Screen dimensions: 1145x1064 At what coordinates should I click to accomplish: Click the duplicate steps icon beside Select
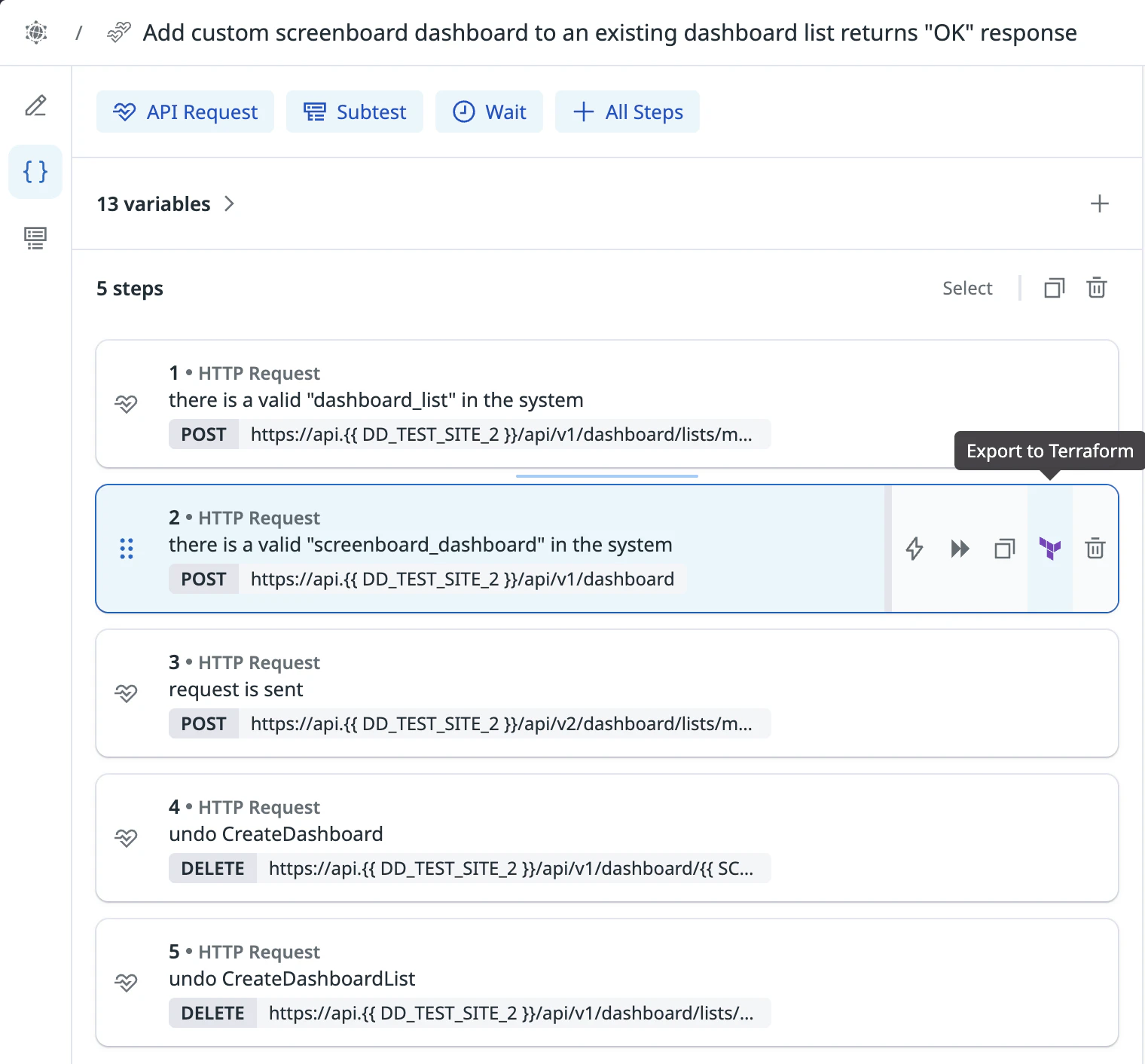point(1054,288)
